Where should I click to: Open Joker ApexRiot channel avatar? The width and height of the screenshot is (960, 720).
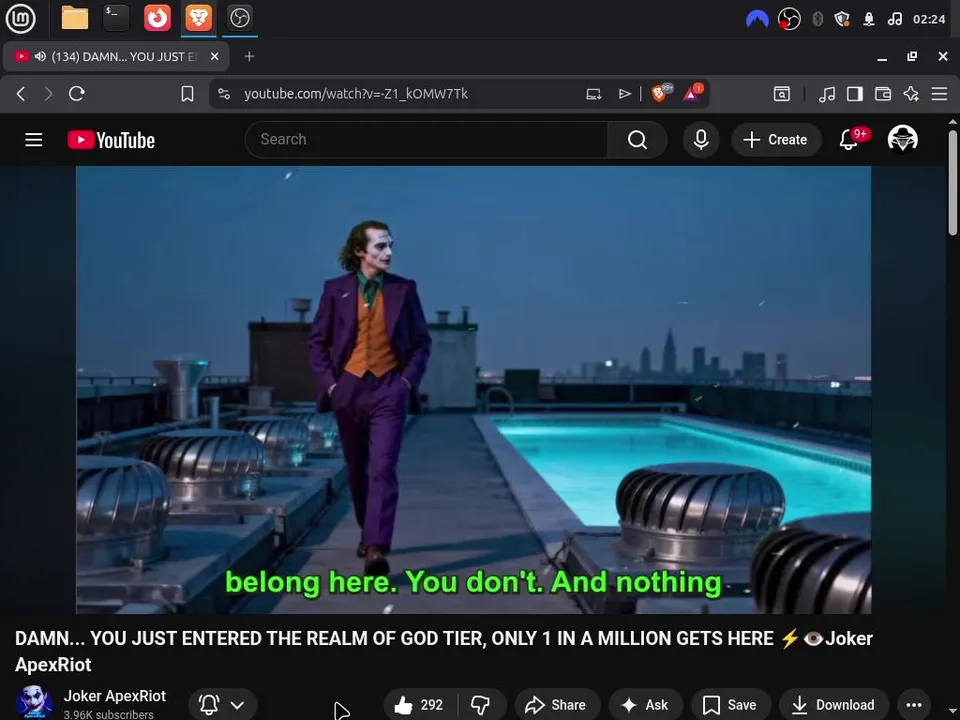tap(33, 703)
